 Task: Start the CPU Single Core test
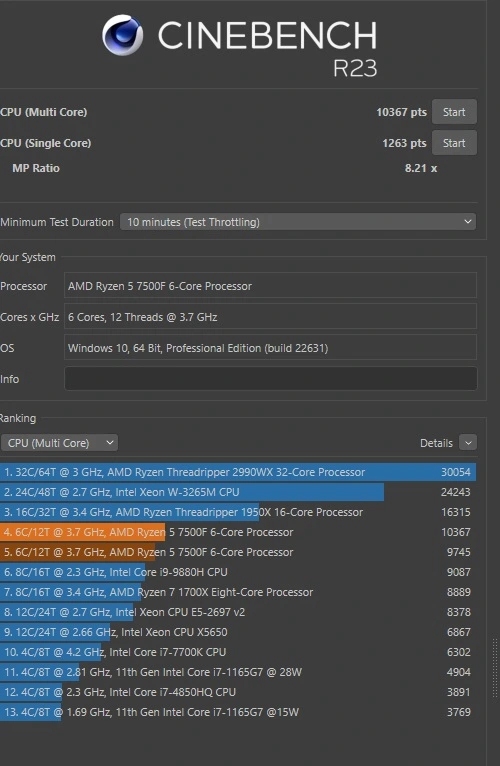pos(454,143)
